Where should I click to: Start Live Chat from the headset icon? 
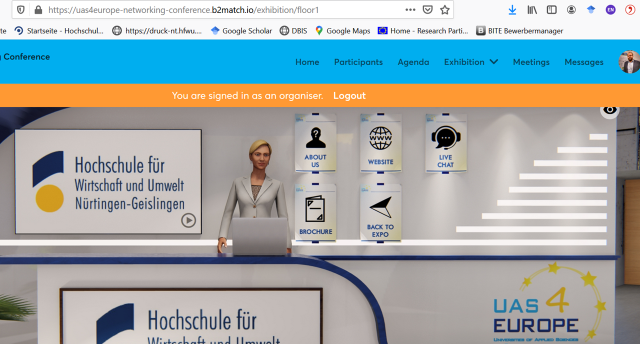446,143
